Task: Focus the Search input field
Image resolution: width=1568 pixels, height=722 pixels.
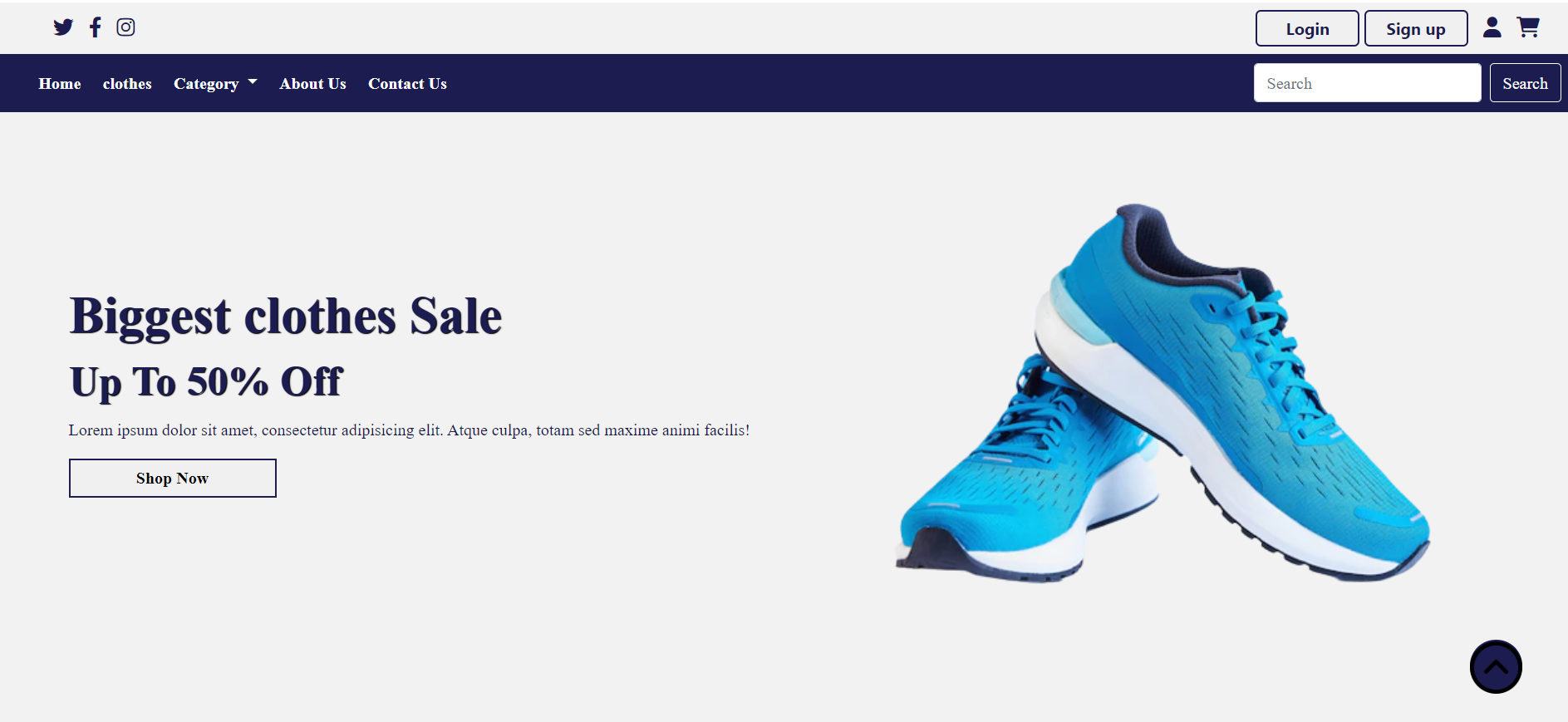Action: coord(1367,83)
